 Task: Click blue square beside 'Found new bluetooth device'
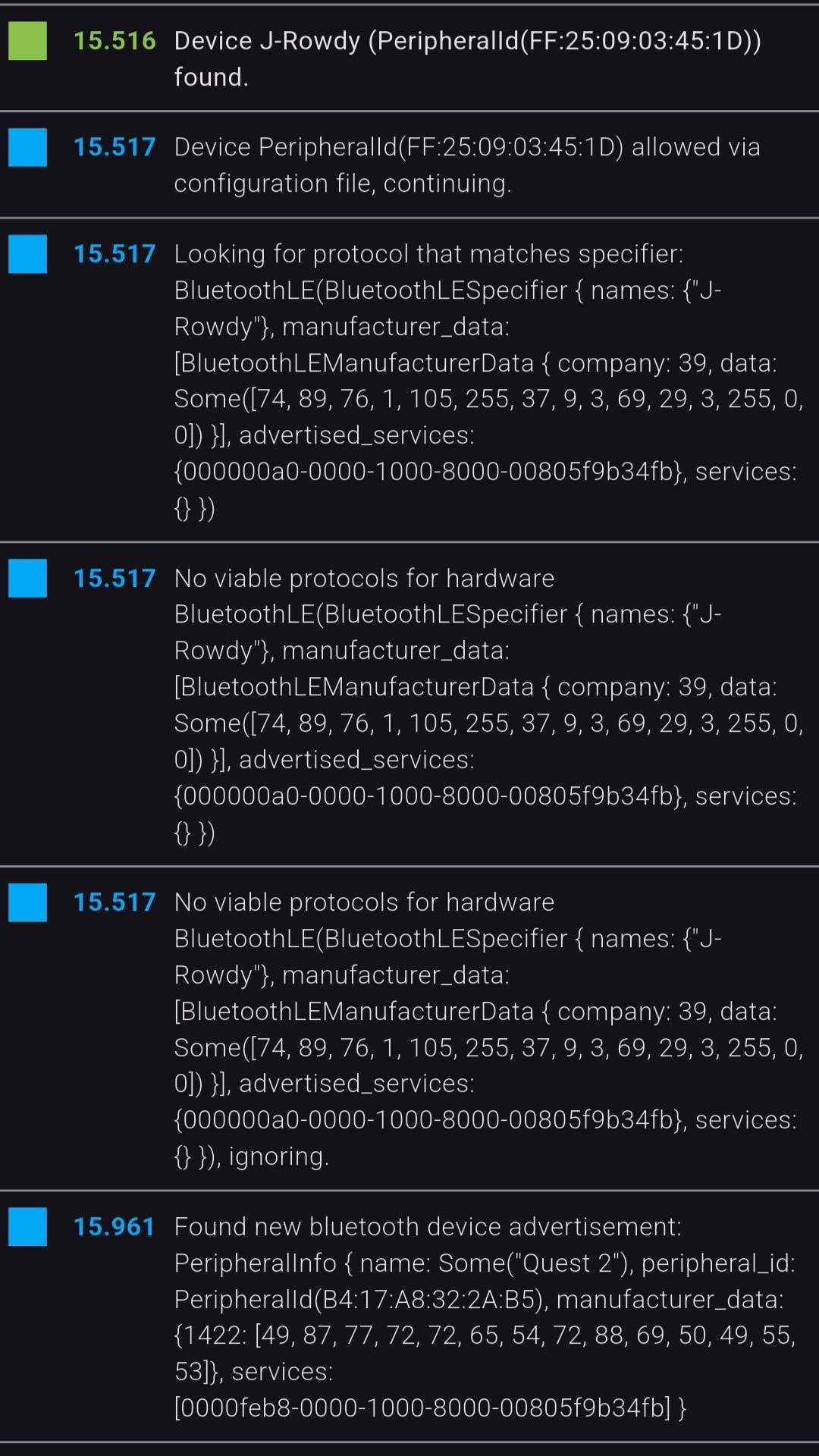pos(27,1226)
